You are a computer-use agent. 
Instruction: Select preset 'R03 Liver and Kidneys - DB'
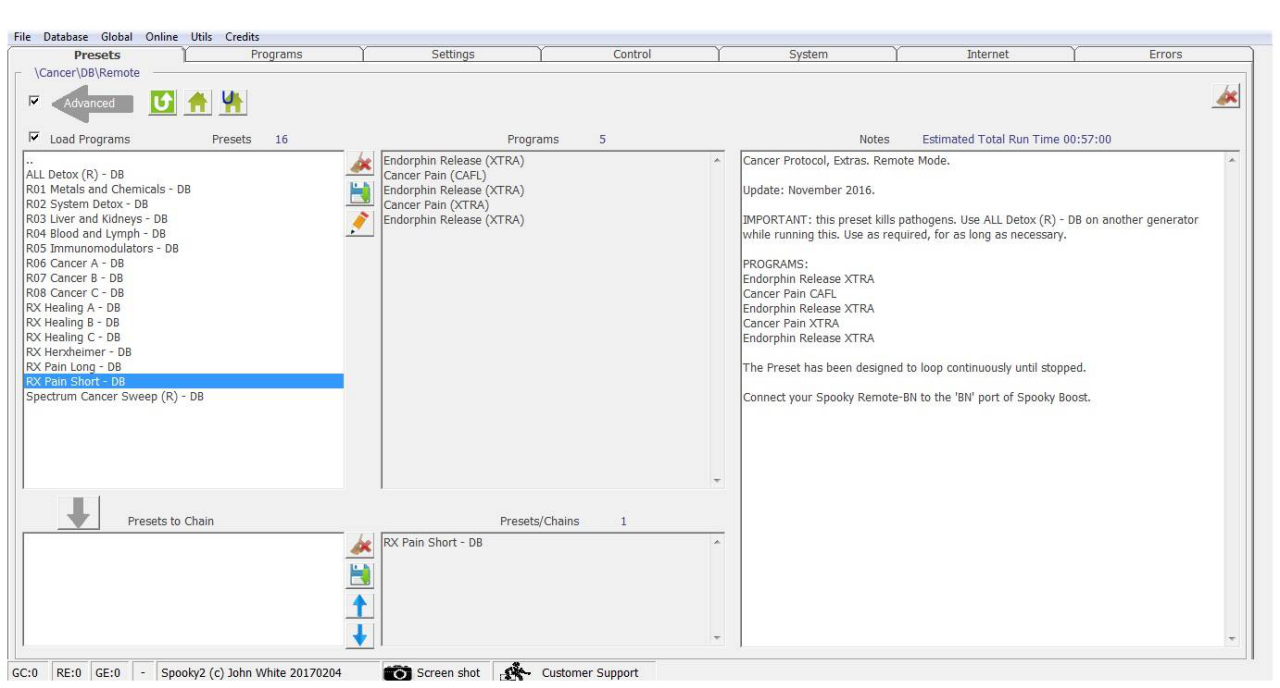tap(183, 218)
